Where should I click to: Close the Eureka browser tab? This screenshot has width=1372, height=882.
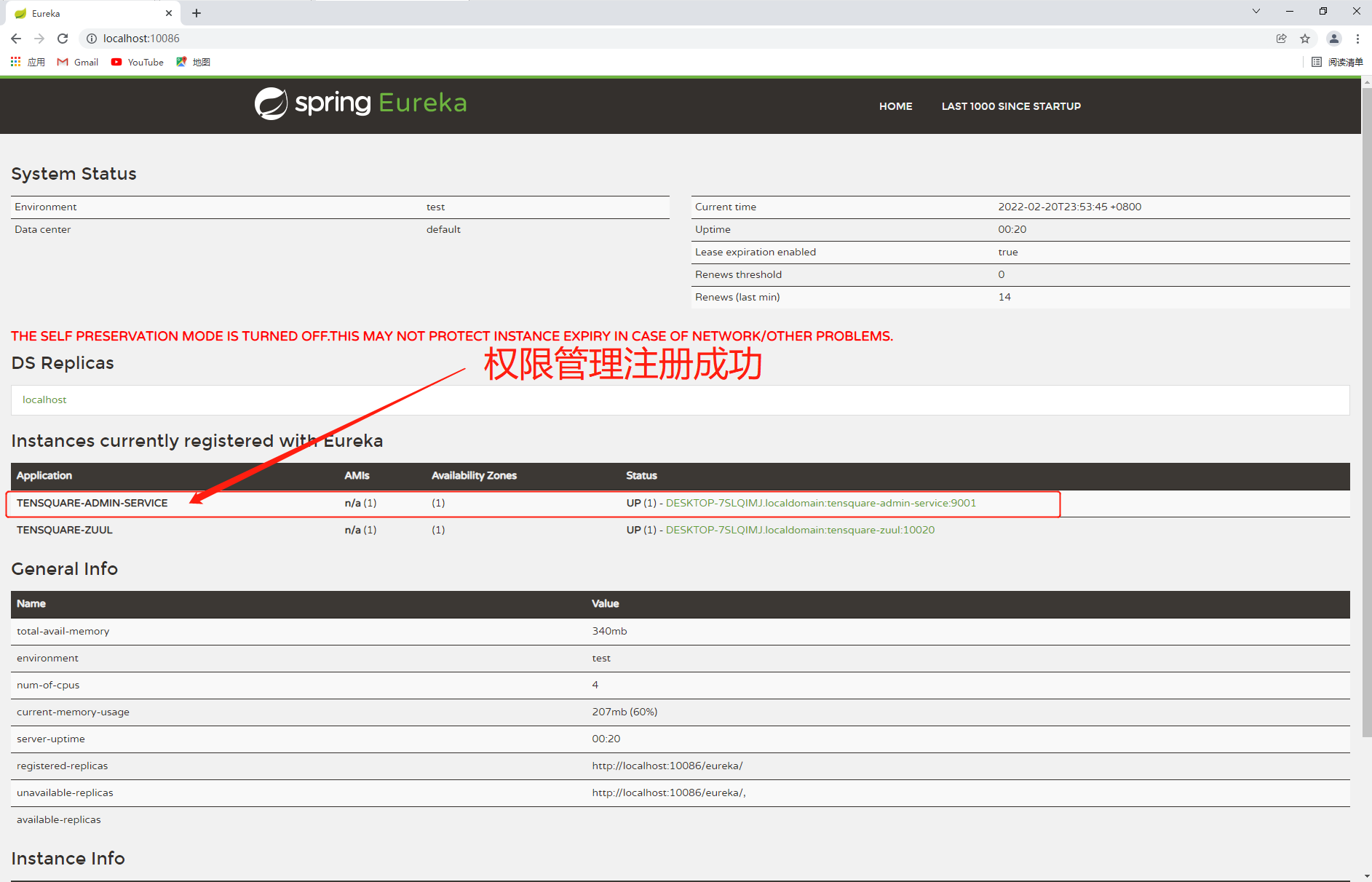point(169,13)
